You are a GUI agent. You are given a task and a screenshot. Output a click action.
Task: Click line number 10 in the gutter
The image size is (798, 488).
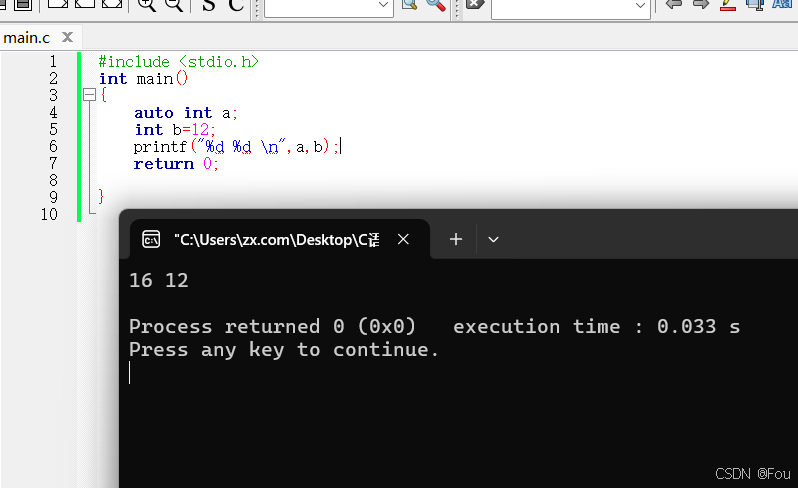click(49, 214)
